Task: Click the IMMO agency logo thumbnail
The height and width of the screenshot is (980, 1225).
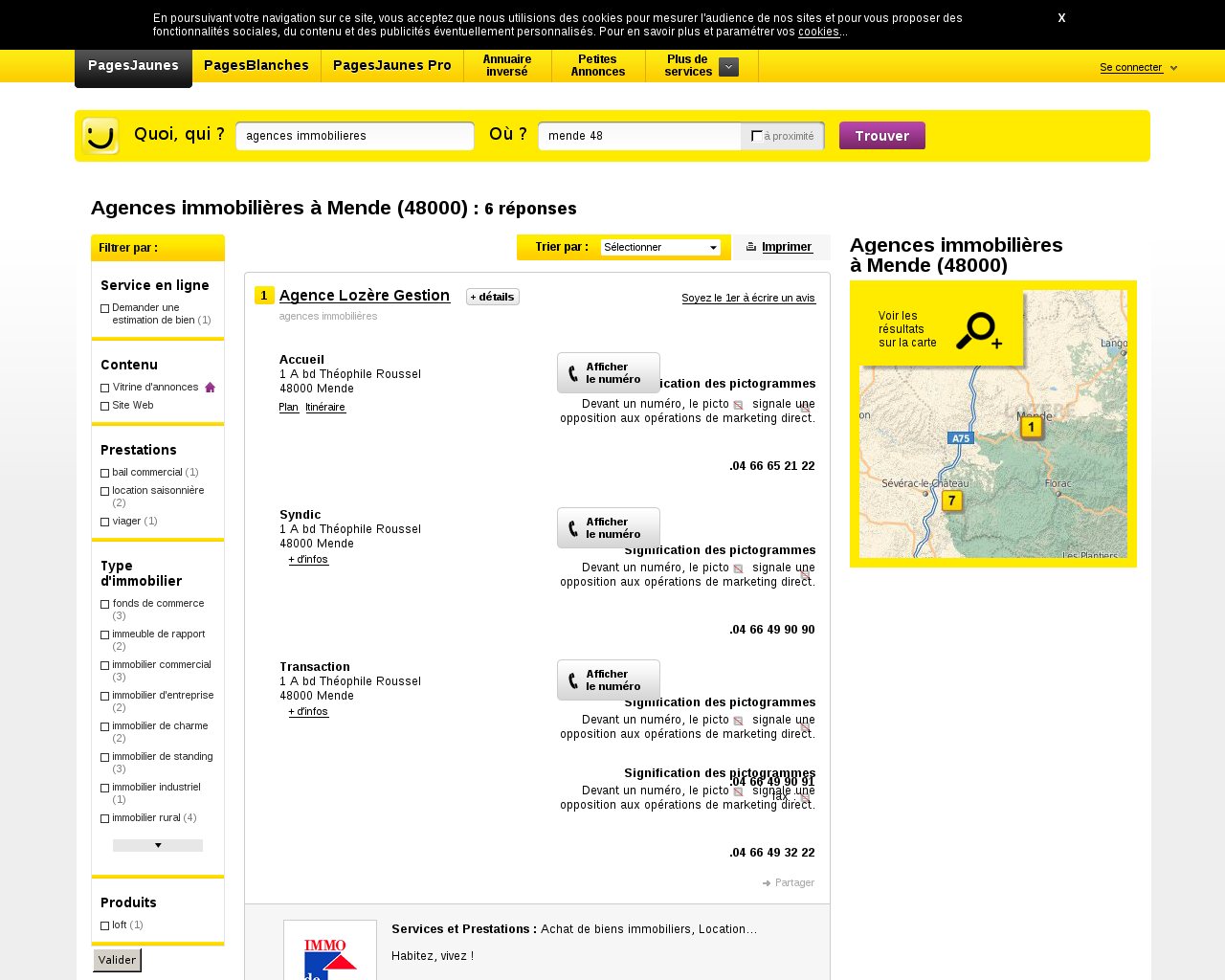Action: (330, 950)
